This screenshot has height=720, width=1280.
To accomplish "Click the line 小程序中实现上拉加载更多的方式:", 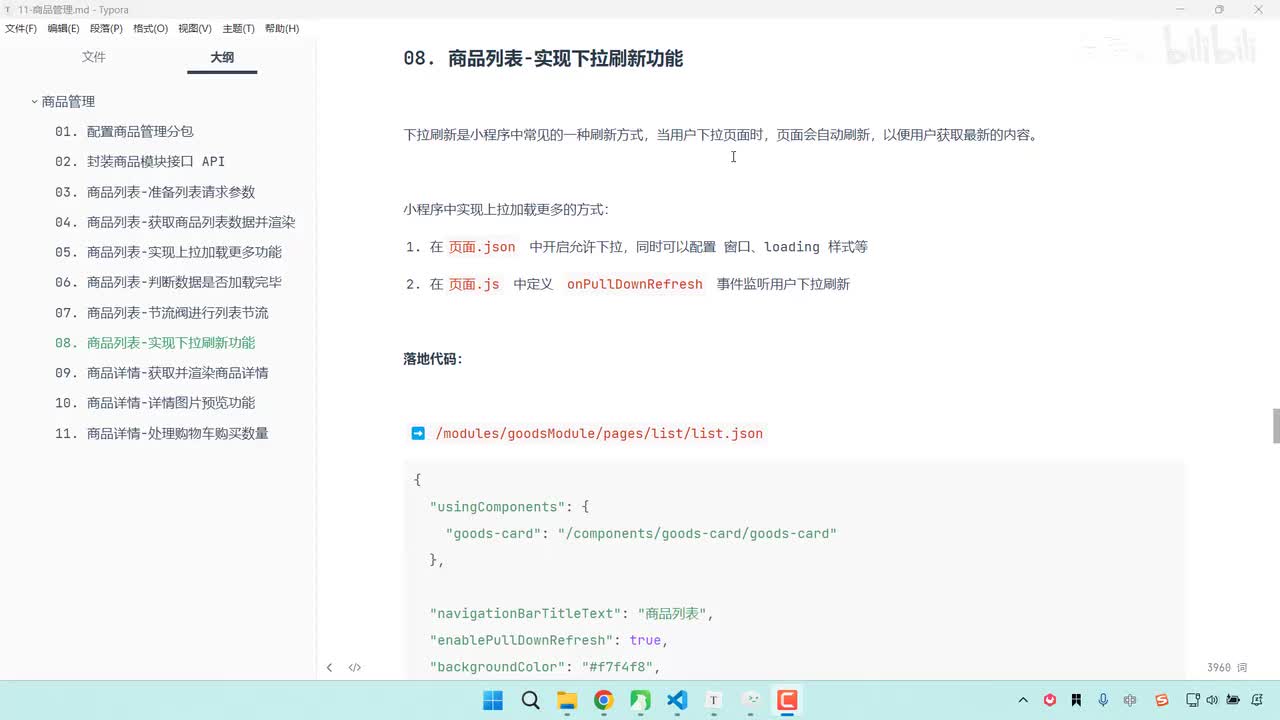I will point(506,210).
